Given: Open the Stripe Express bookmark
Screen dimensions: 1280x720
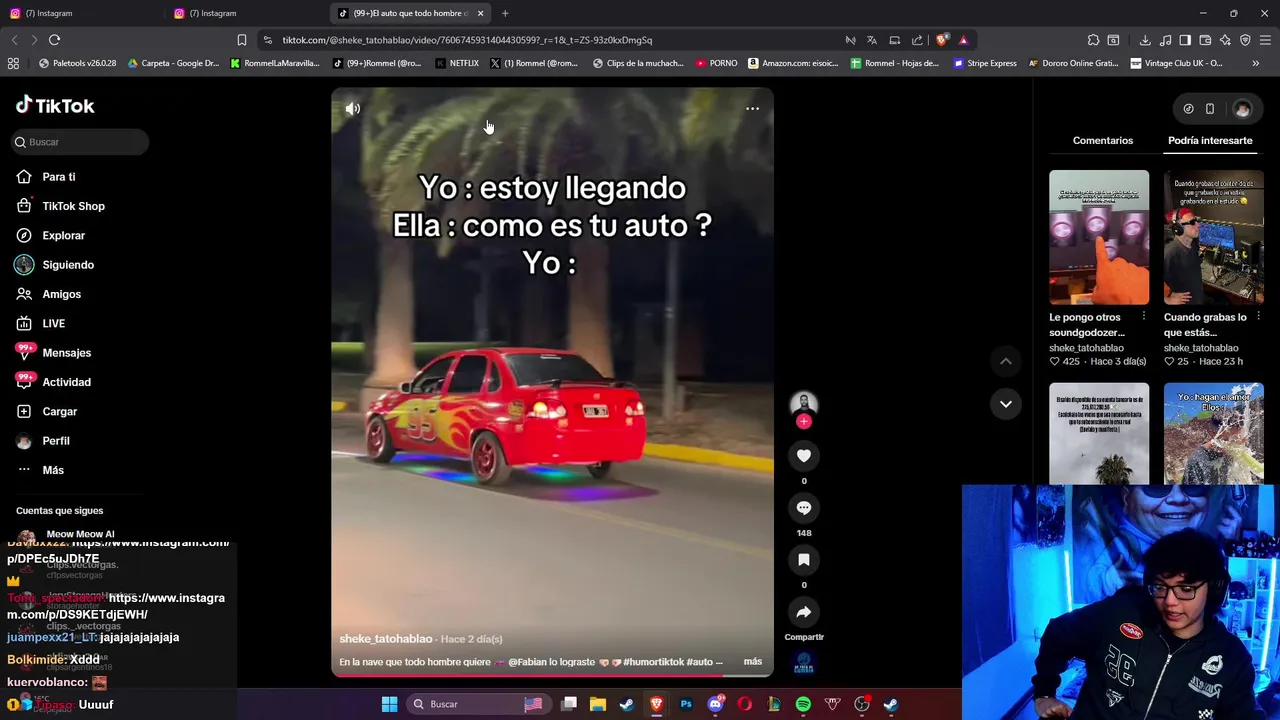Looking at the screenshot, I should click(985, 63).
